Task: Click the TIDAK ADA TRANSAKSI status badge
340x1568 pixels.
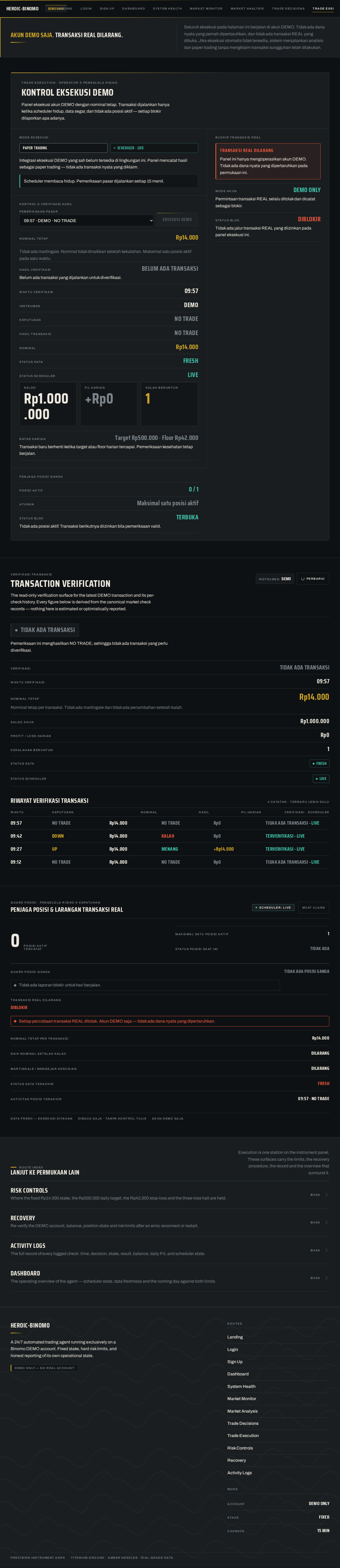Action: [44, 630]
